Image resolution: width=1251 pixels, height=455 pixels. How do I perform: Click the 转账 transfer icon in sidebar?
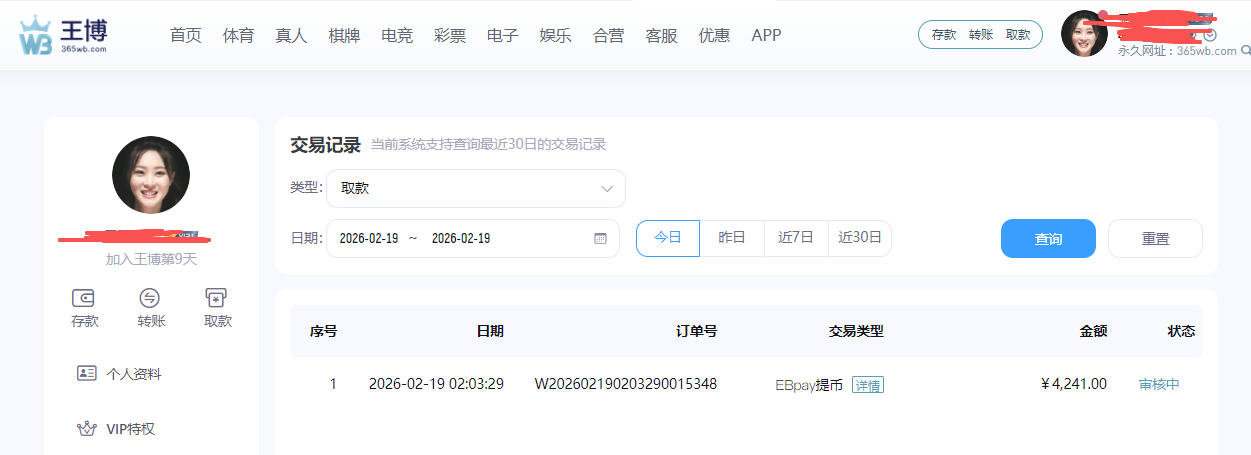click(x=150, y=298)
